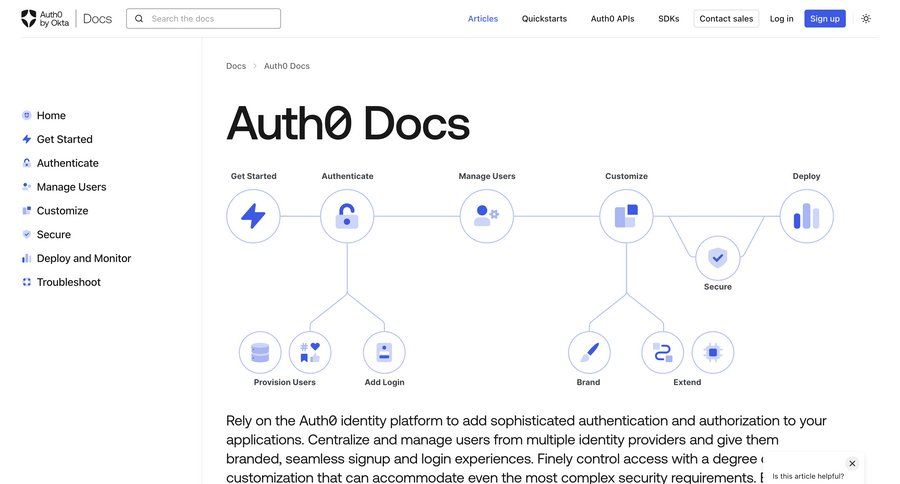The image size is (900, 484).
Task: Click the Deploy diagram label
Action: point(806,176)
